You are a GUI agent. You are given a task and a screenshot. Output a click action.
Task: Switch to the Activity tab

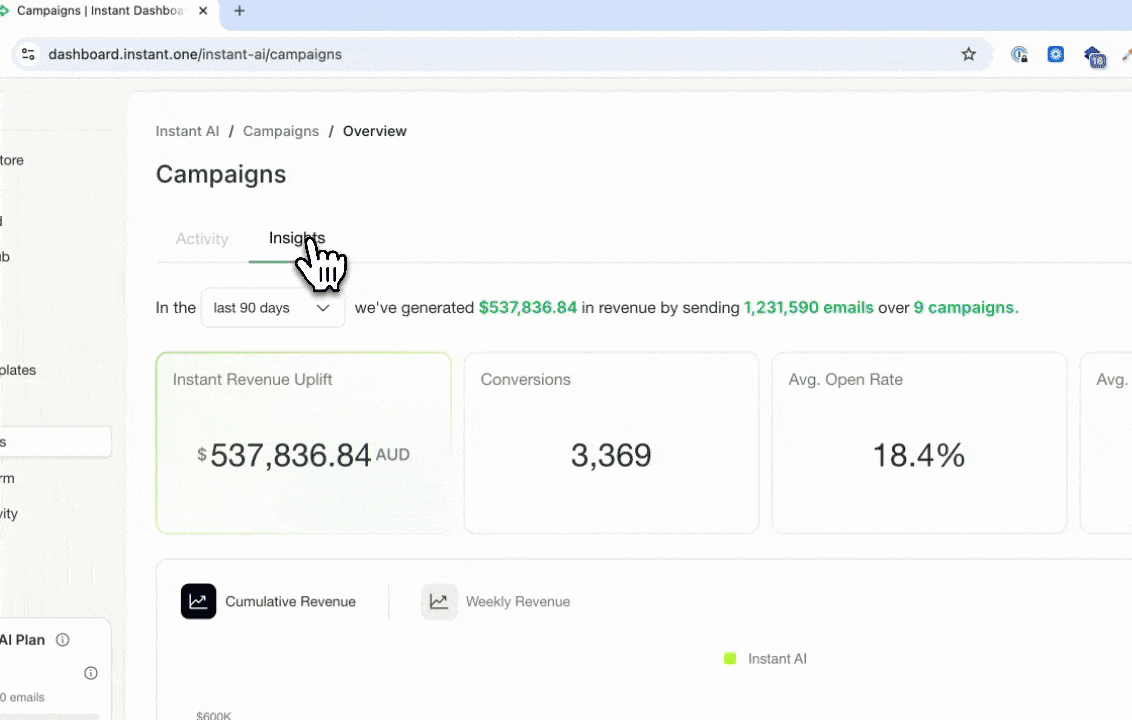click(202, 238)
